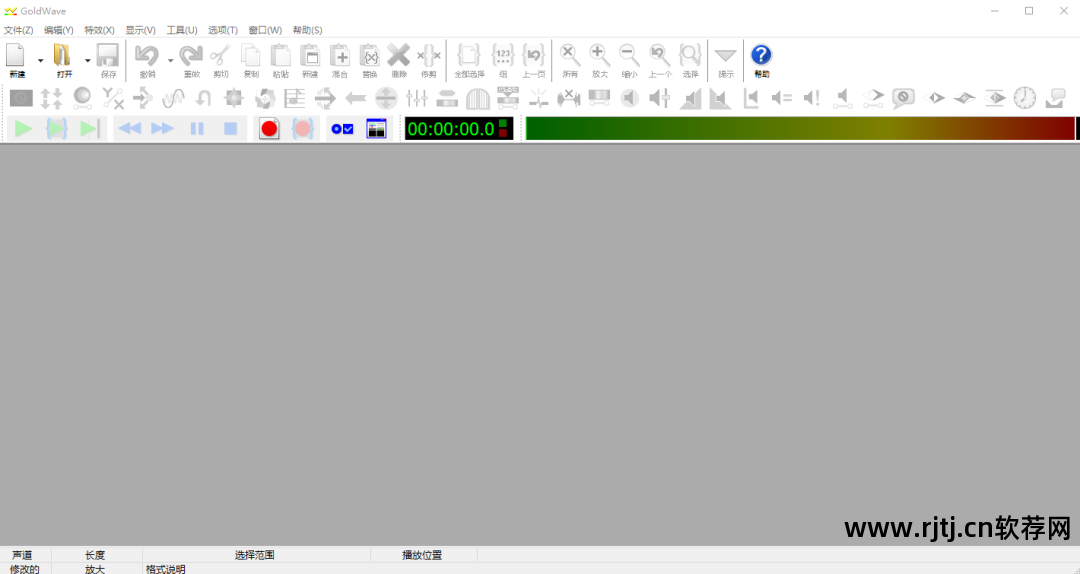The image size is (1080, 574).
Task: Click the clock time-warp effect icon
Action: point(1025,98)
